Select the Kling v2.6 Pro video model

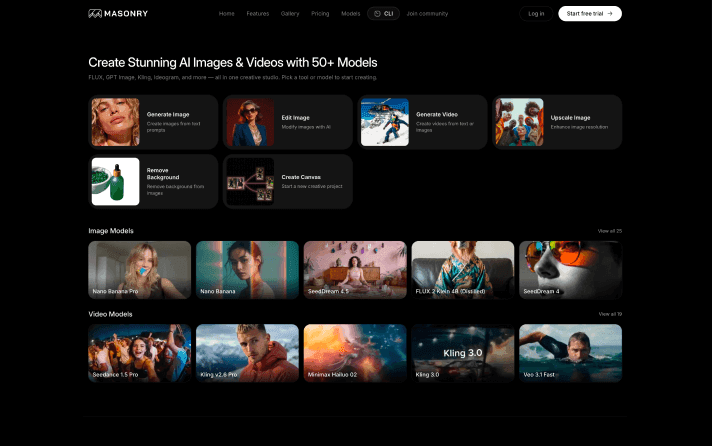point(247,353)
